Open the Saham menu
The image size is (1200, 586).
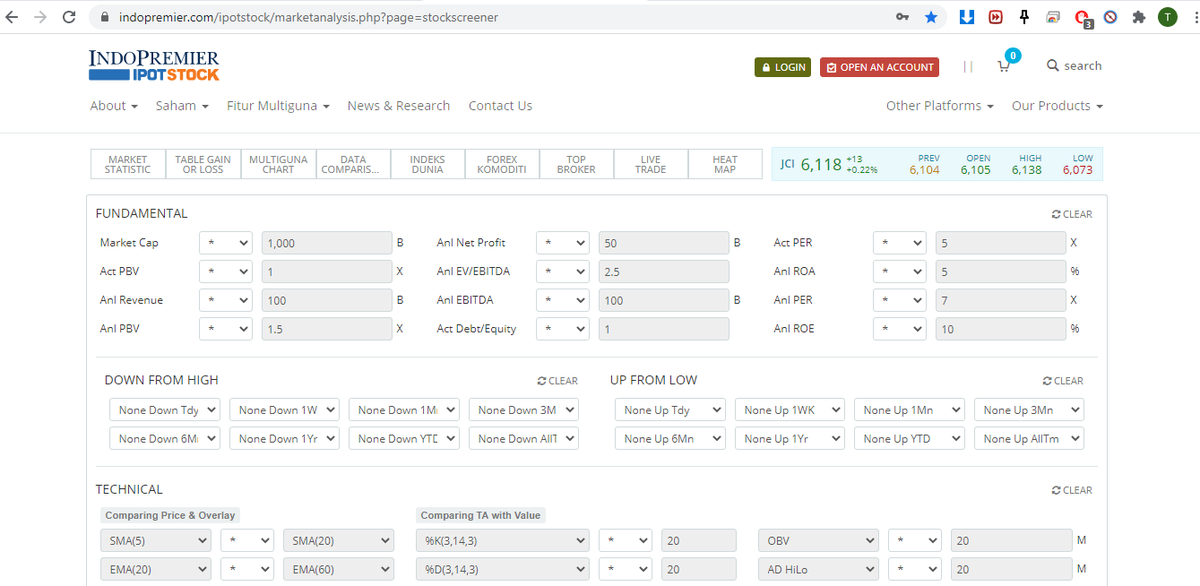(x=182, y=106)
